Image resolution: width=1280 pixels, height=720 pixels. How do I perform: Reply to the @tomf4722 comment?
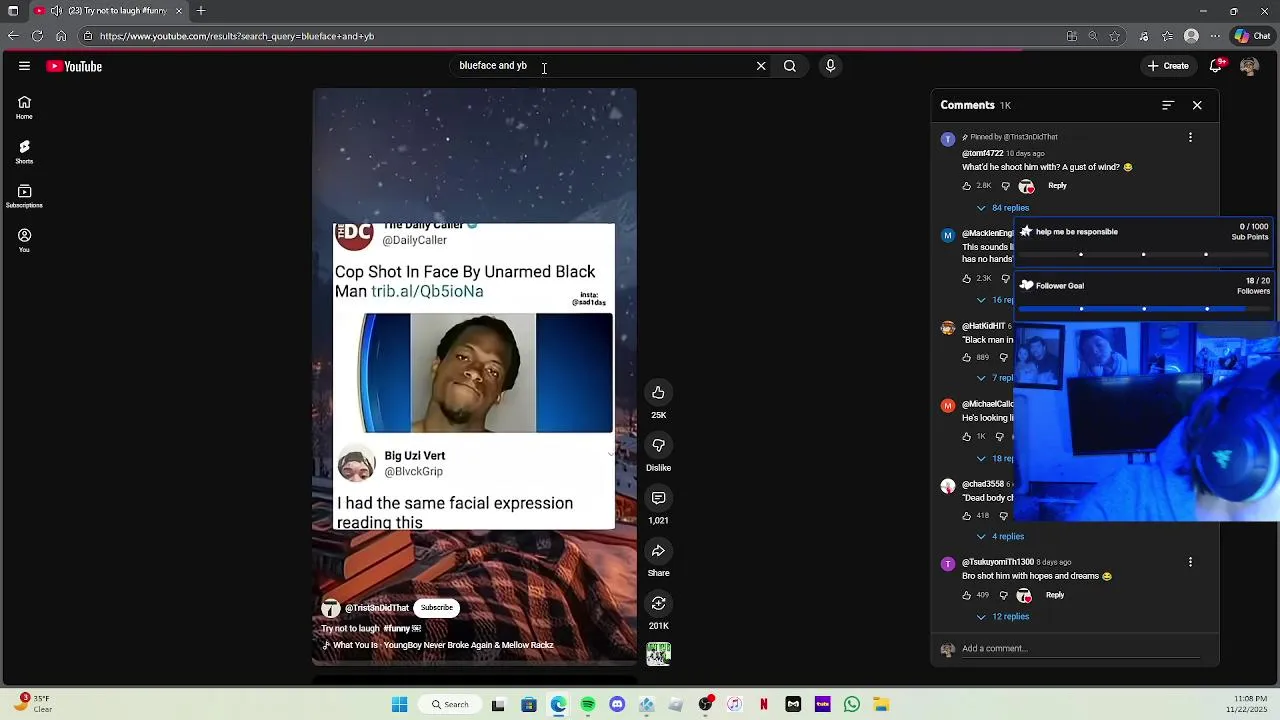1057,186
